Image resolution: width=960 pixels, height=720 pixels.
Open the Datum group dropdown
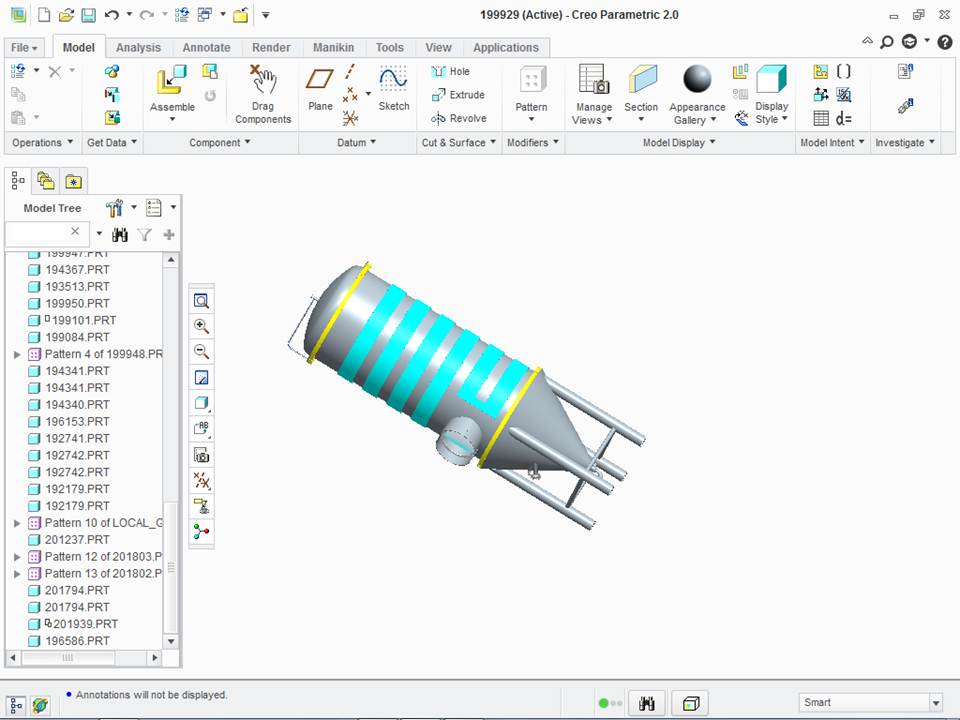click(x=356, y=143)
